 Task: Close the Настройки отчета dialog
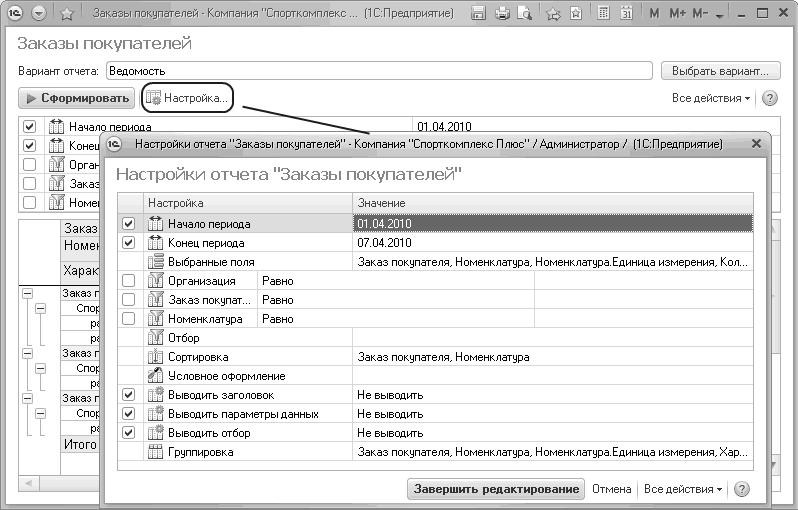pos(756,144)
